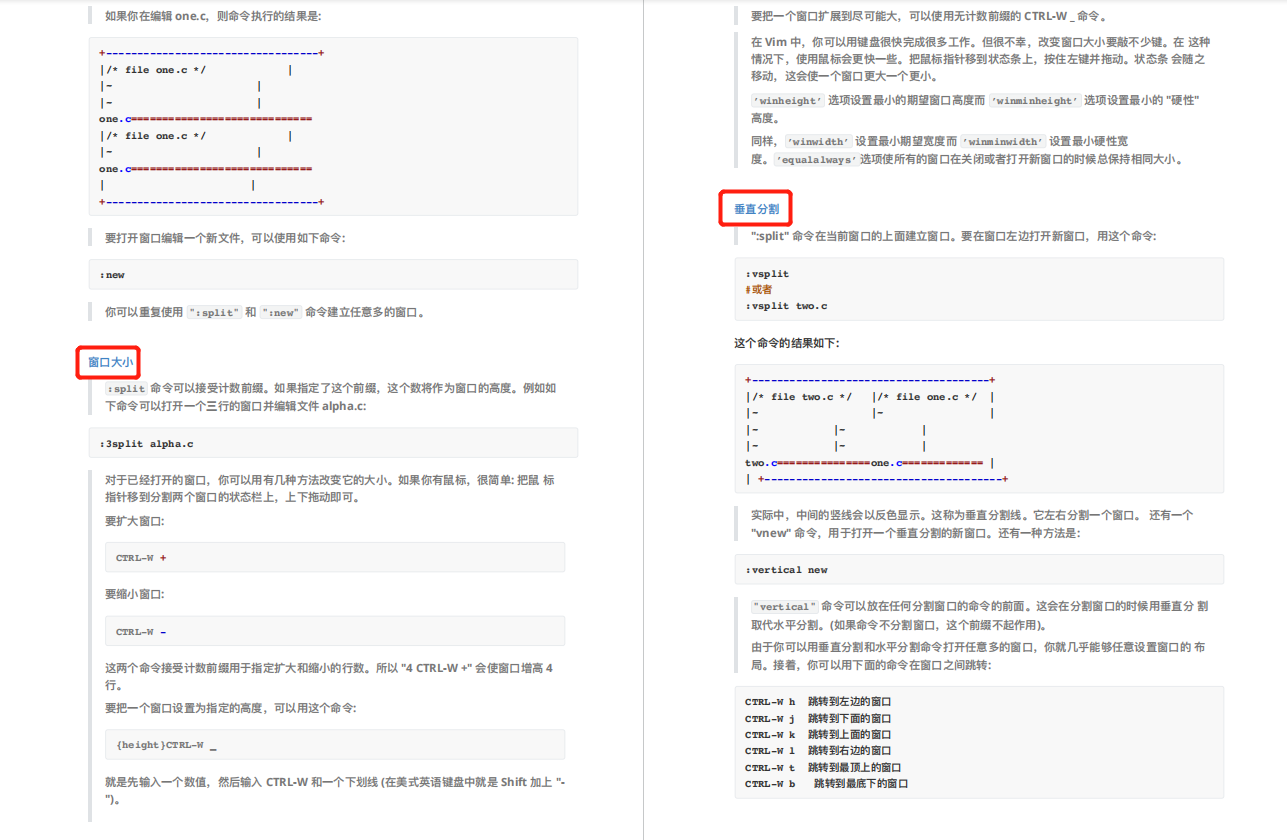Select the 'winminheight' option code span
The width and height of the screenshot is (1287, 840).
tap(1034, 100)
